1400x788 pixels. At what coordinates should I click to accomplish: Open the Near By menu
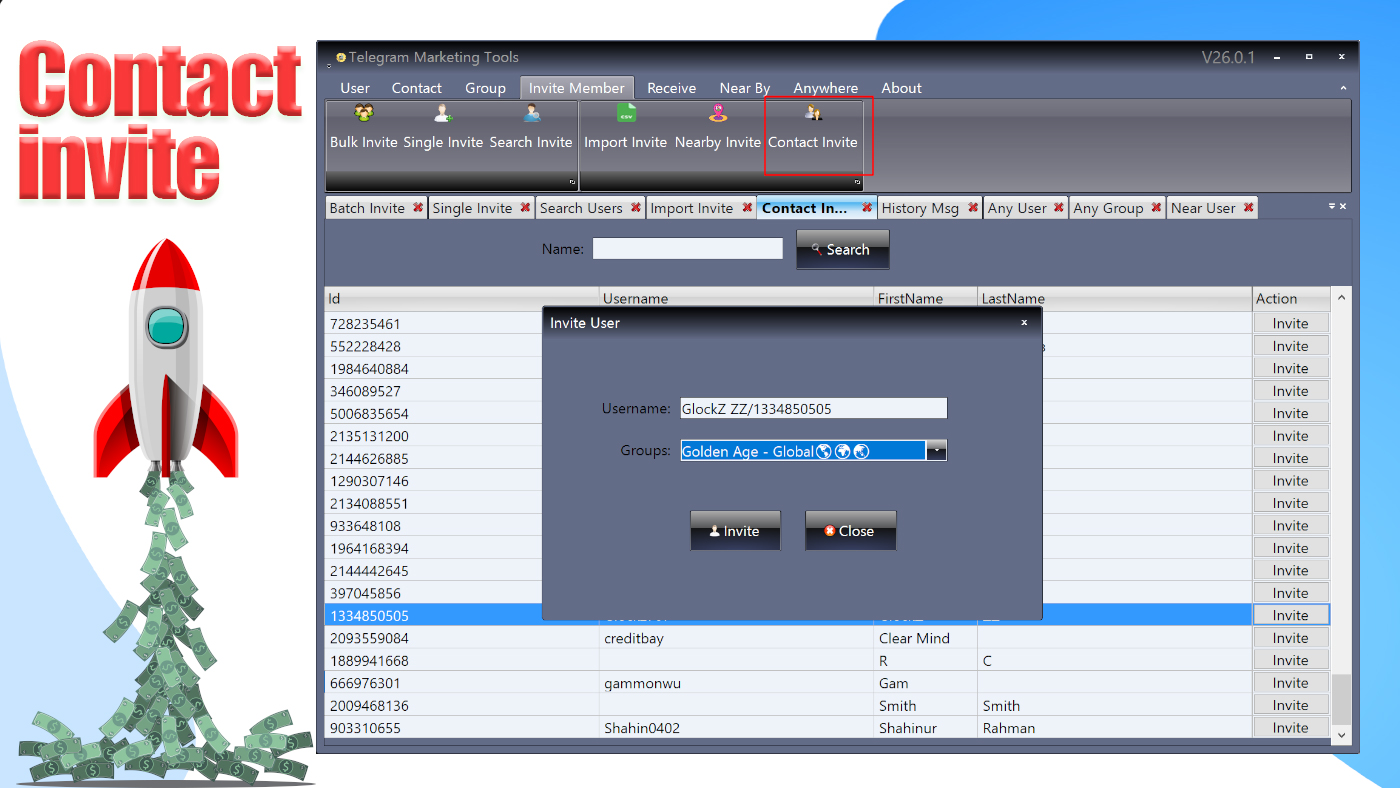[x=744, y=88]
